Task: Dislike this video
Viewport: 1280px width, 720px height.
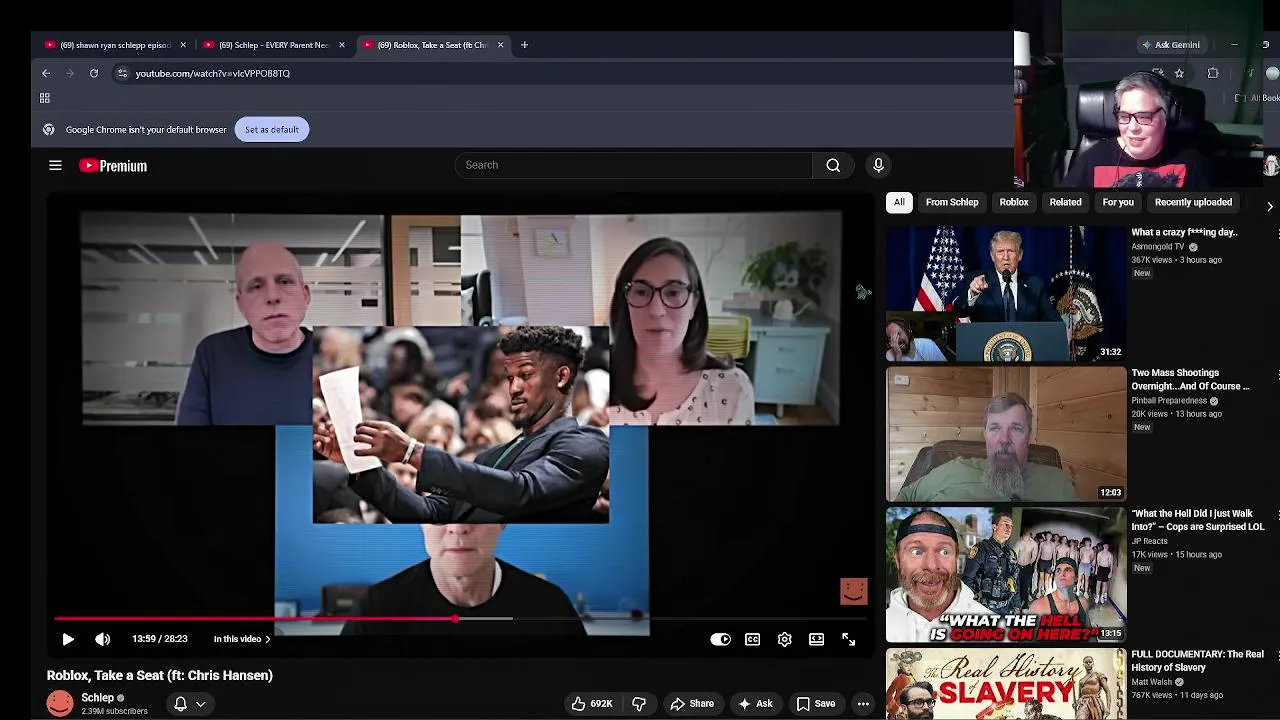Action: (638, 704)
